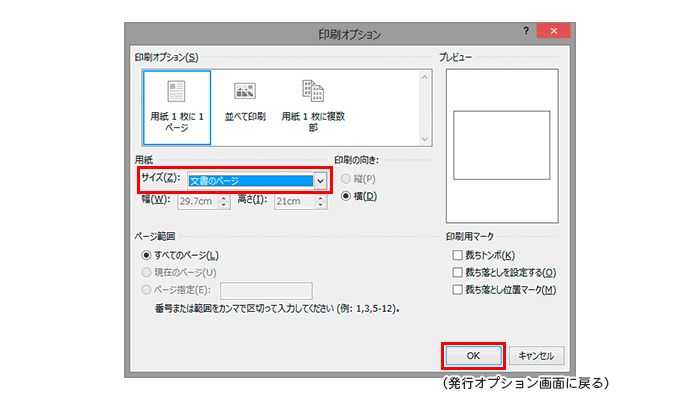Check 裁ち落としを設定する option
Viewport: 700px width, 400px height.
click(x=458, y=272)
